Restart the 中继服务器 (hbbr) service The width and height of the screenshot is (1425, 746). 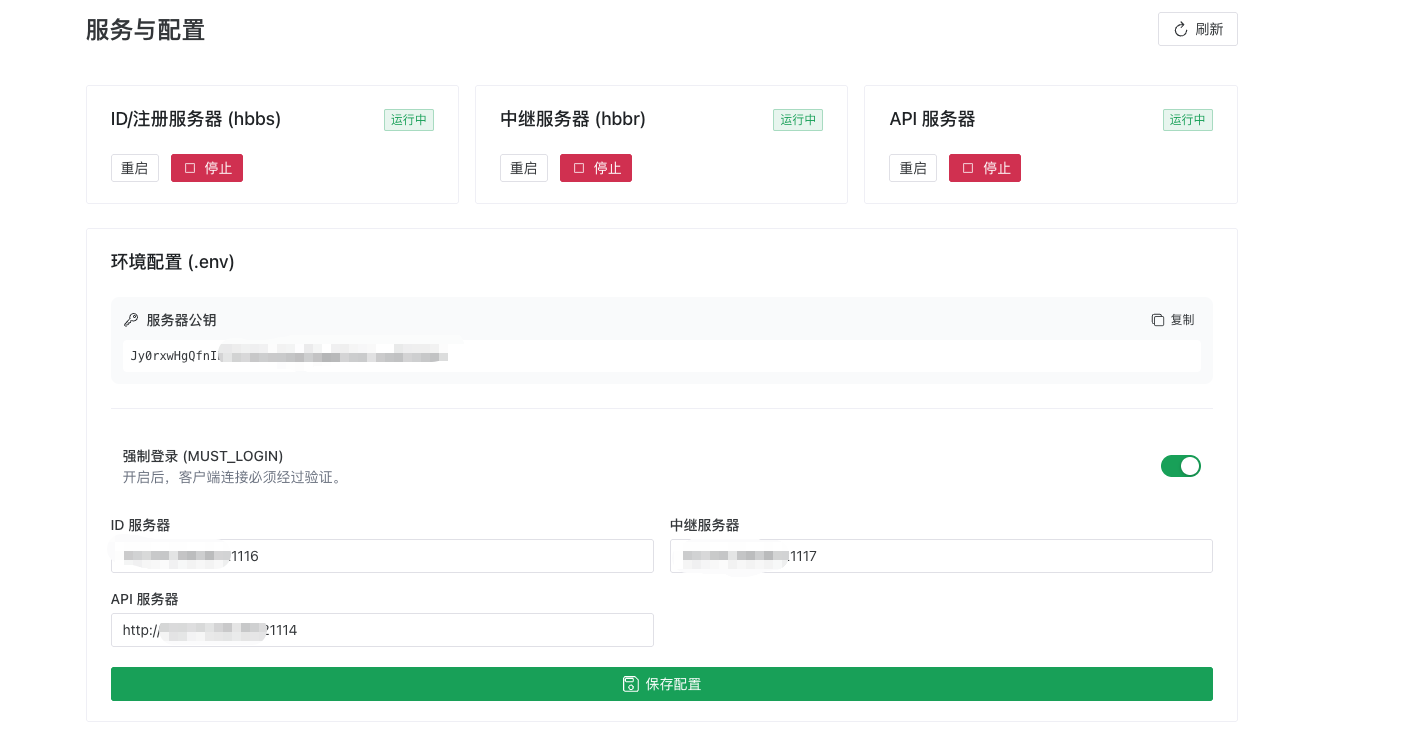[524, 168]
